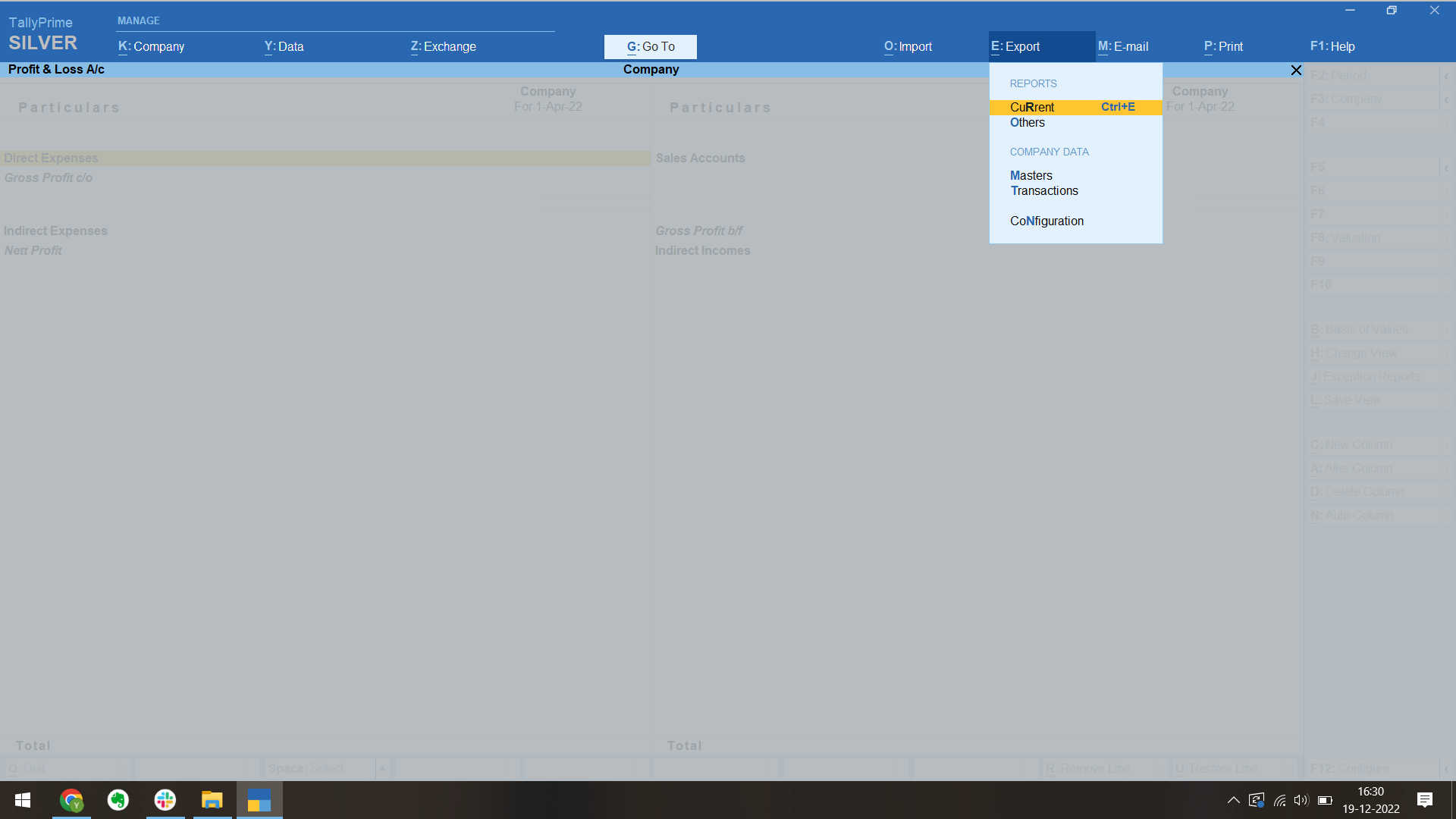Choose Transactions under Company Data
The width and height of the screenshot is (1456, 819).
tap(1043, 190)
